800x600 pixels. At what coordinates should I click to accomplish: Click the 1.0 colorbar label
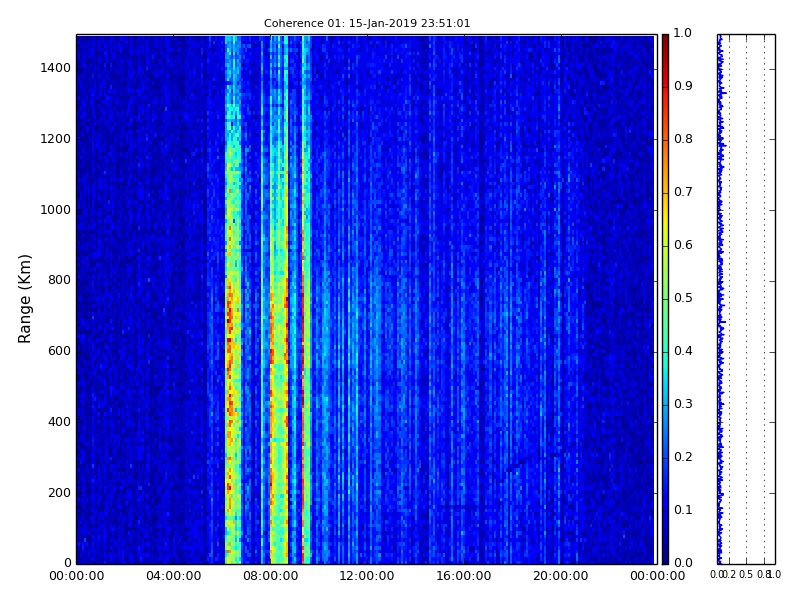pyautogui.click(x=683, y=33)
